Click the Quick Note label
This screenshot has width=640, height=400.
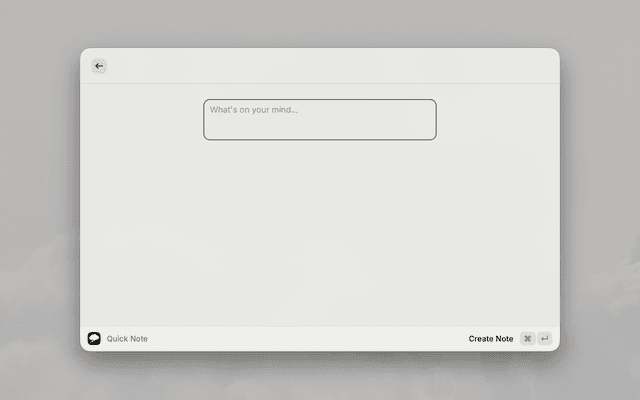127,339
